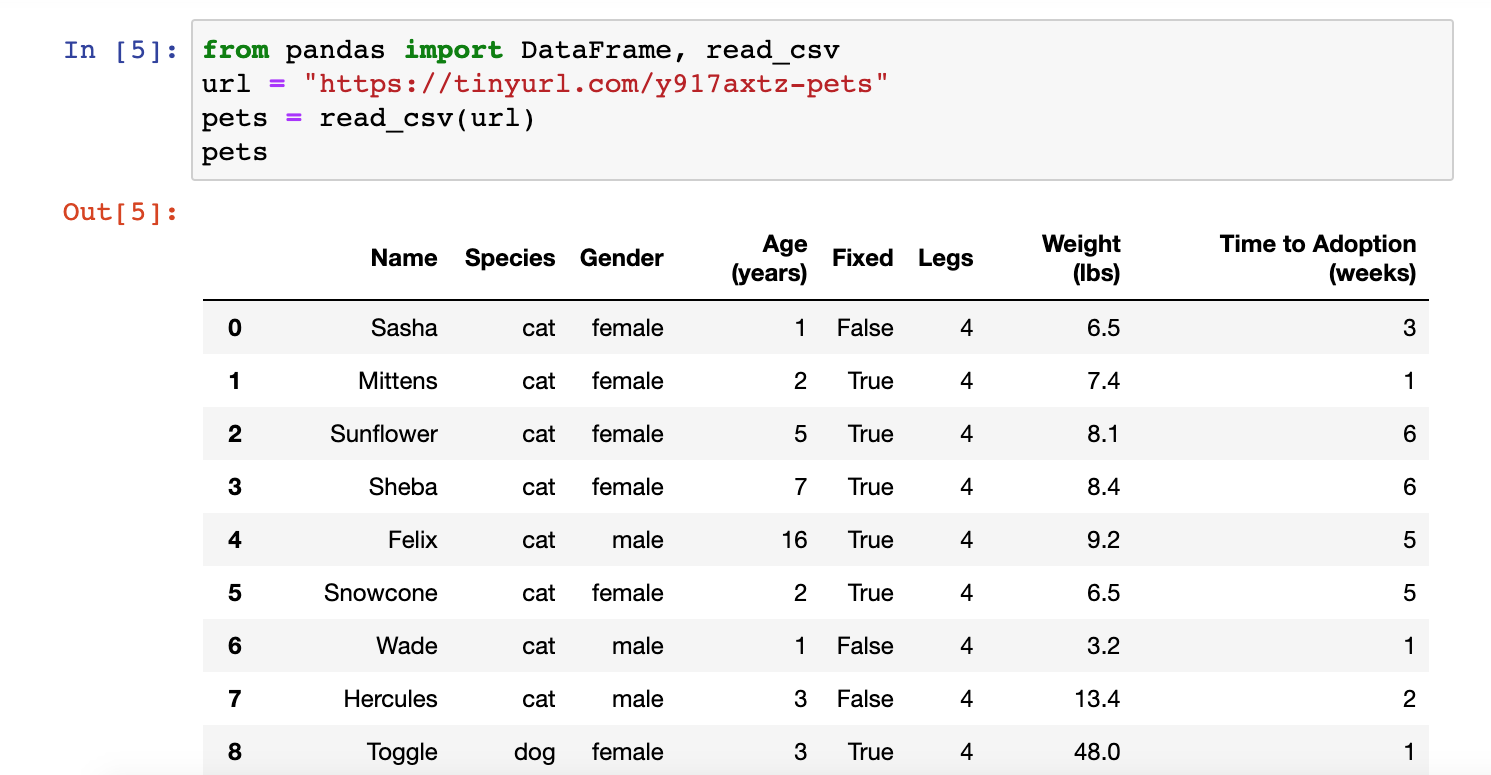Click Fixed value False in Hercules' row
Image resolution: width=1491 pixels, height=775 pixels.
[866, 699]
